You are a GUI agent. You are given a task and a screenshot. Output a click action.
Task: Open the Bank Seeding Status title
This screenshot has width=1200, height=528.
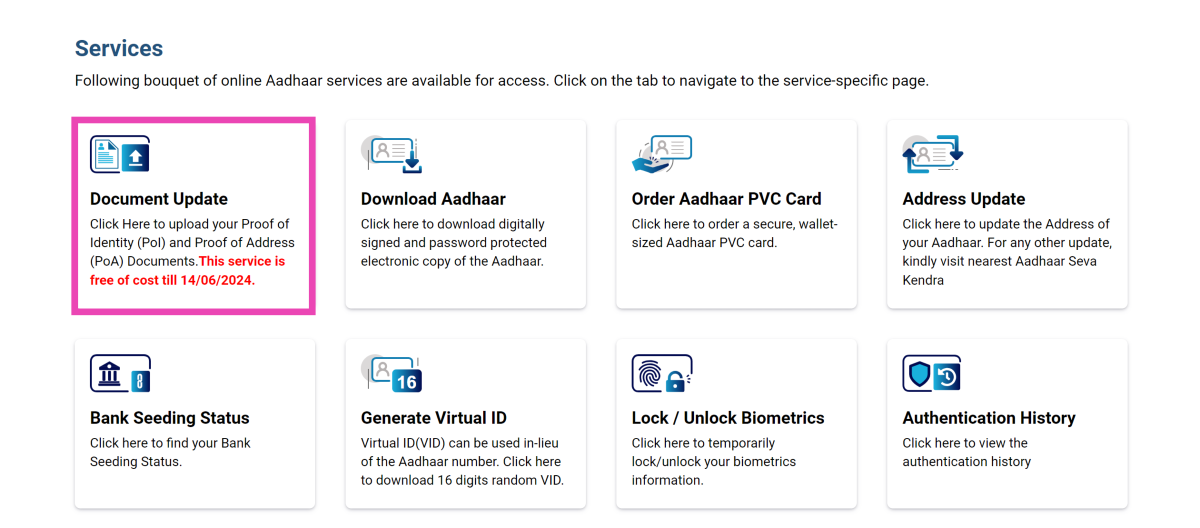[170, 418]
